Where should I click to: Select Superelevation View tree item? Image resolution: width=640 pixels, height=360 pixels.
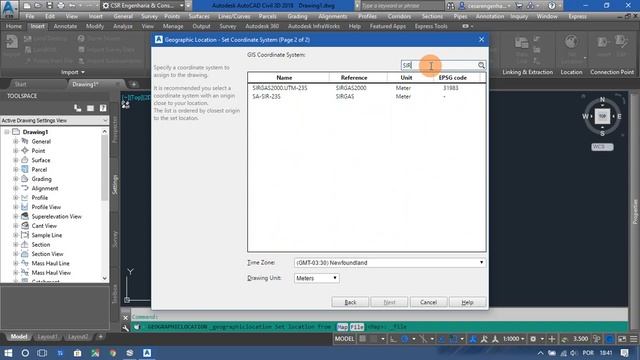tap(56, 217)
